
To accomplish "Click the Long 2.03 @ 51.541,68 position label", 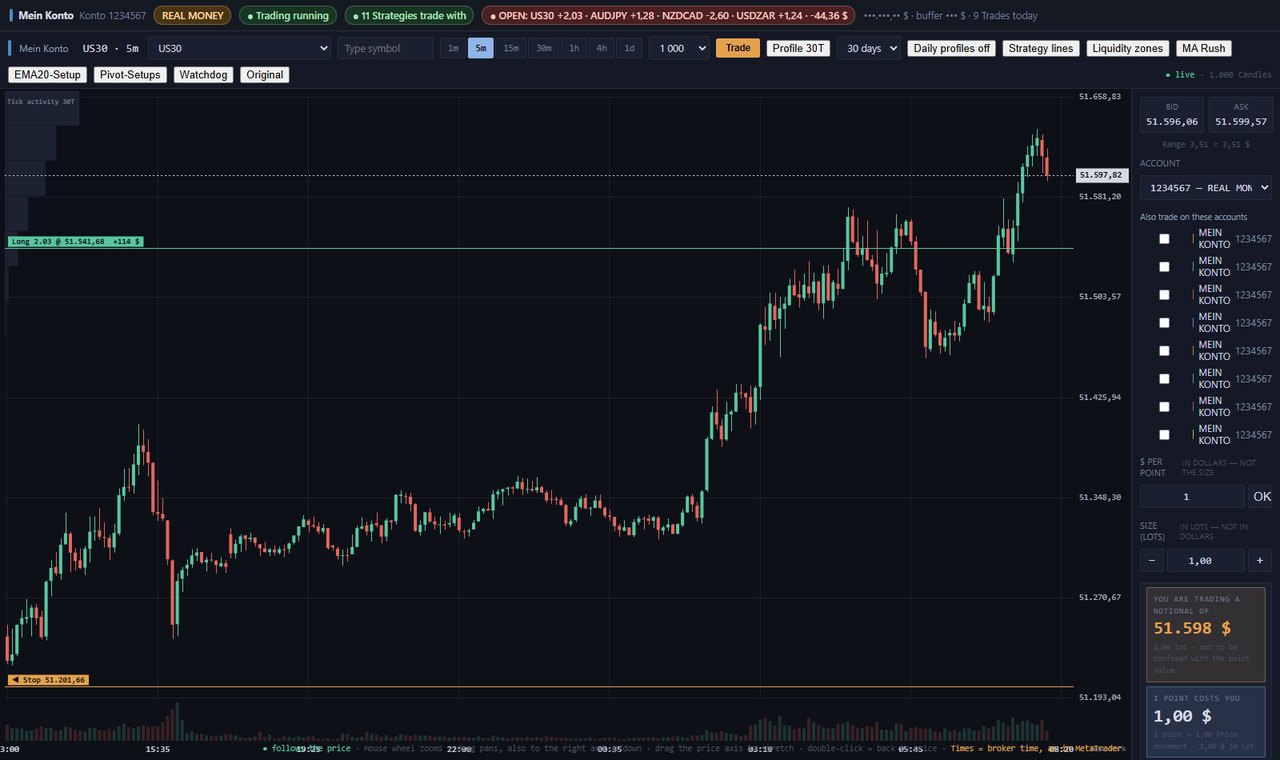I will pos(75,241).
